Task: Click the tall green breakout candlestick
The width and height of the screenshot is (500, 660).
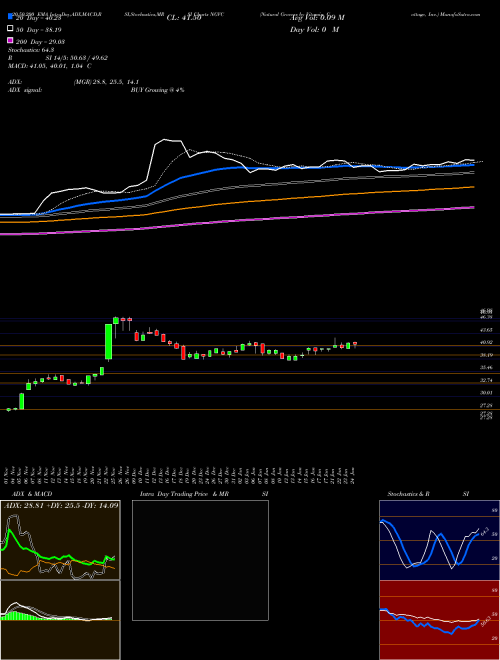Action: [109, 341]
